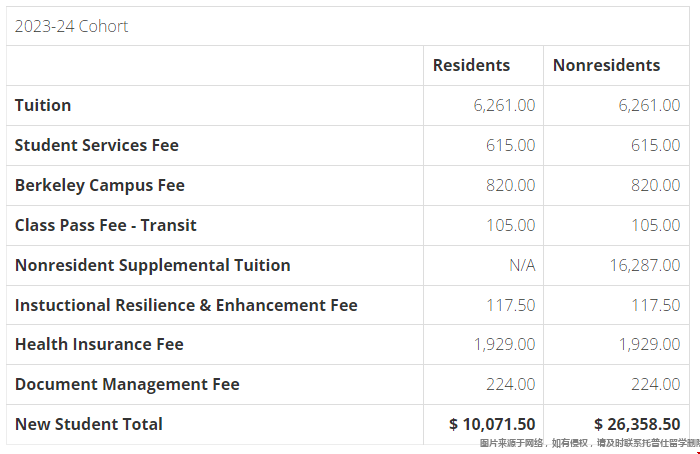The height and width of the screenshot is (454, 700).
Task: Click the 16,287.00 supplemental tuition value
Action: point(645,265)
